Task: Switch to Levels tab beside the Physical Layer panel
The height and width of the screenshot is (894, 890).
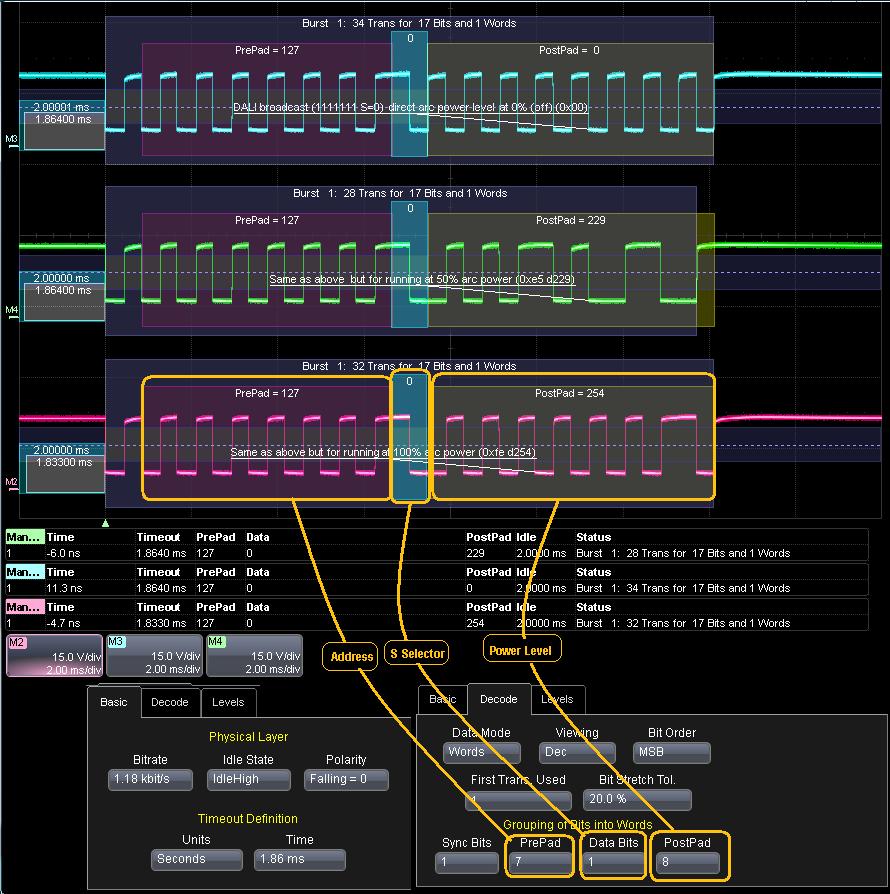Action: tap(228, 702)
